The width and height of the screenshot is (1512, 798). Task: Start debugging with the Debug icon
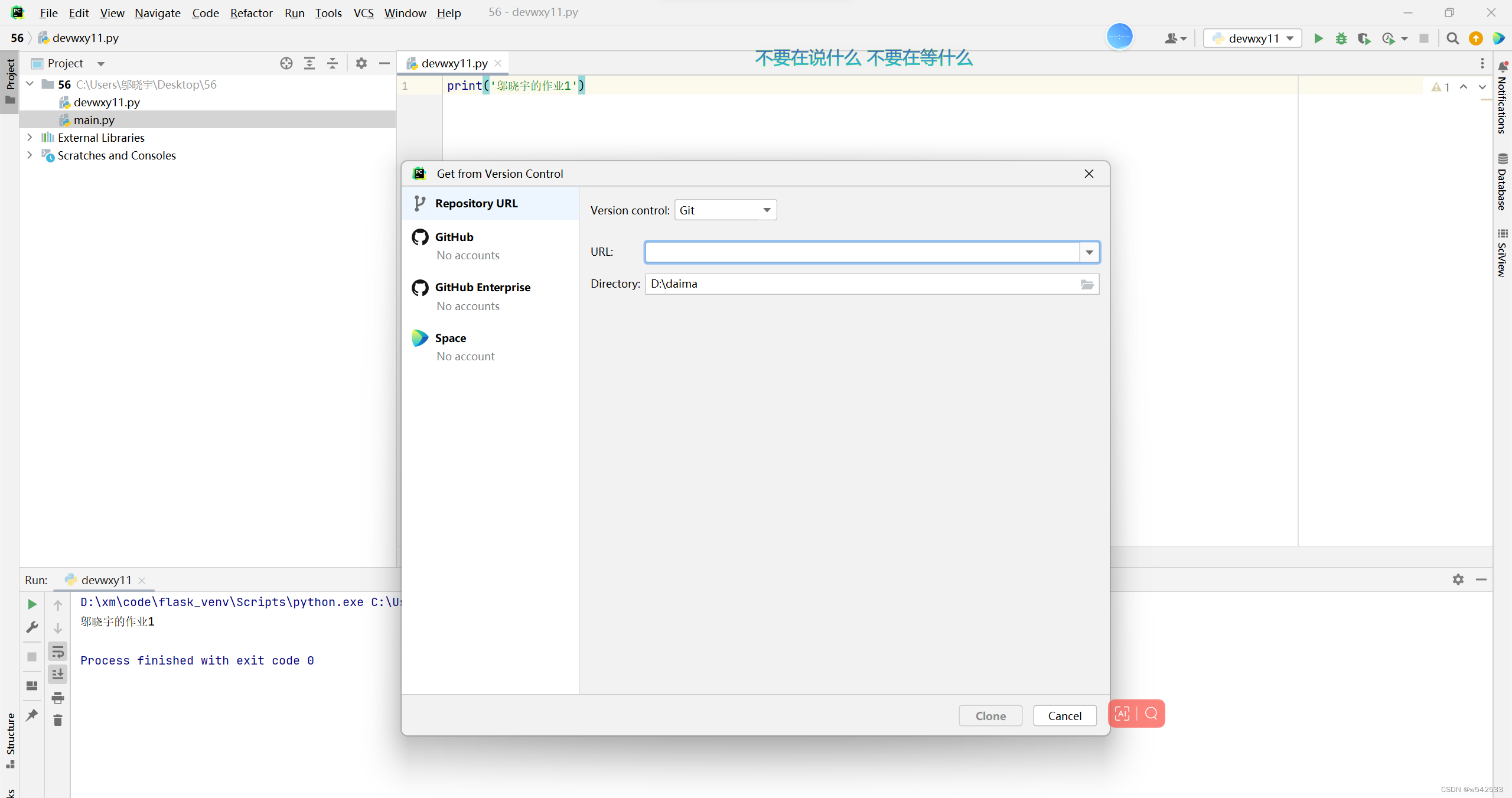coord(1341,38)
